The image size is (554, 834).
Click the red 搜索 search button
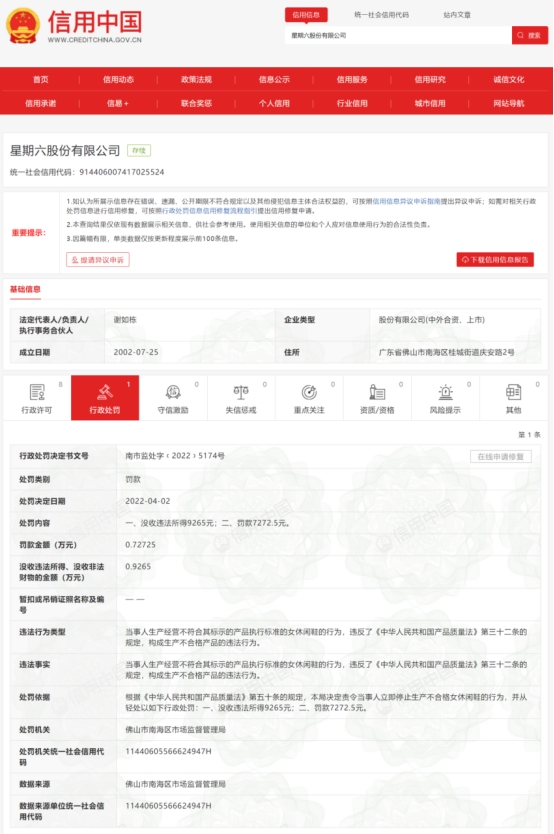pyautogui.click(x=530, y=35)
